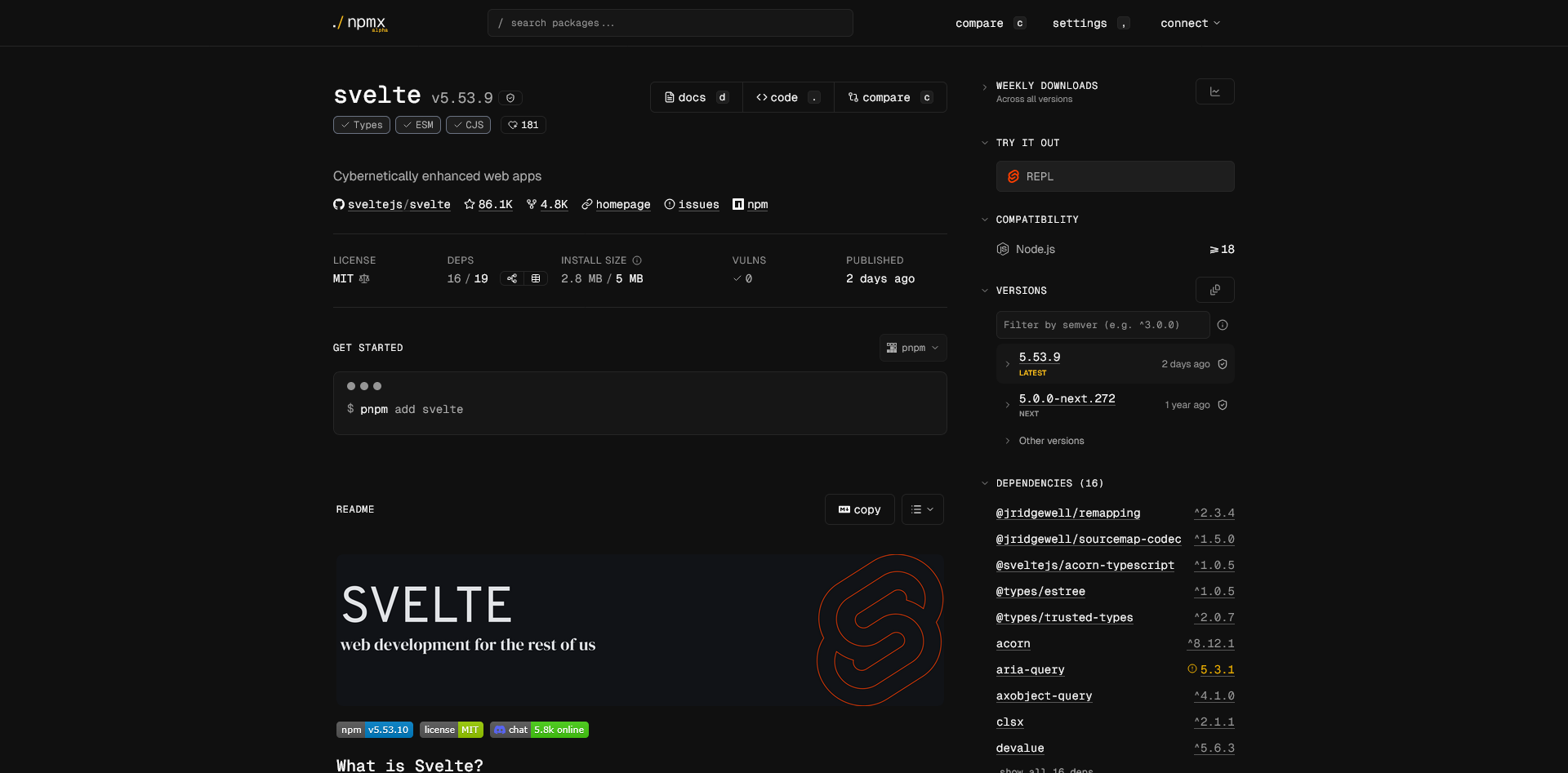Open @jridgewell/sourcemap-codec dependency

click(1089, 539)
